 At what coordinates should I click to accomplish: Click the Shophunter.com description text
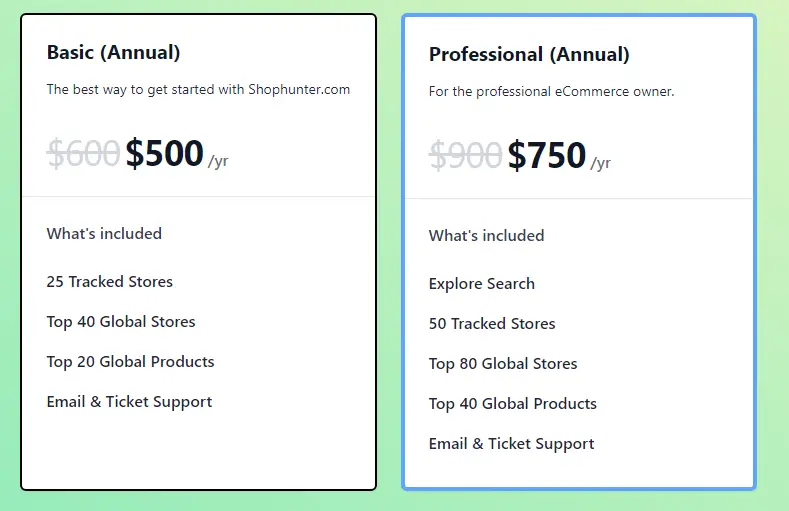click(198, 90)
